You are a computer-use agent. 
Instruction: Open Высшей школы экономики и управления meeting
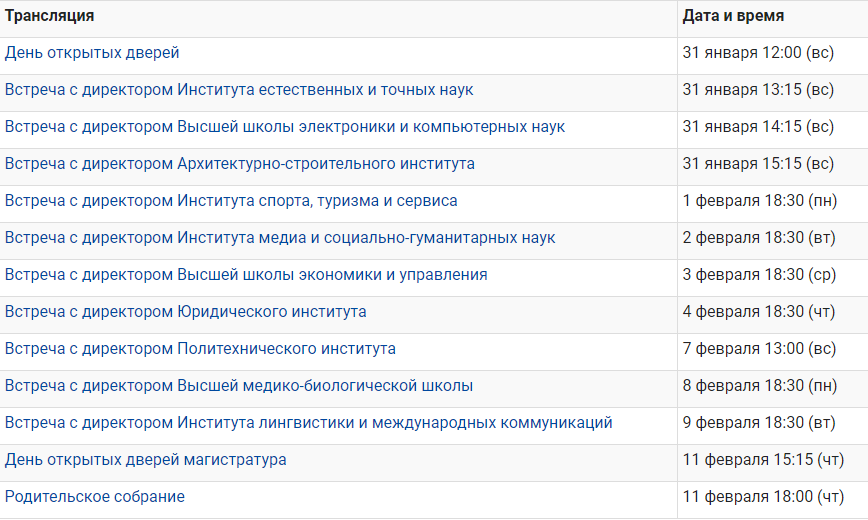pyautogui.click(x=246, y=275)
